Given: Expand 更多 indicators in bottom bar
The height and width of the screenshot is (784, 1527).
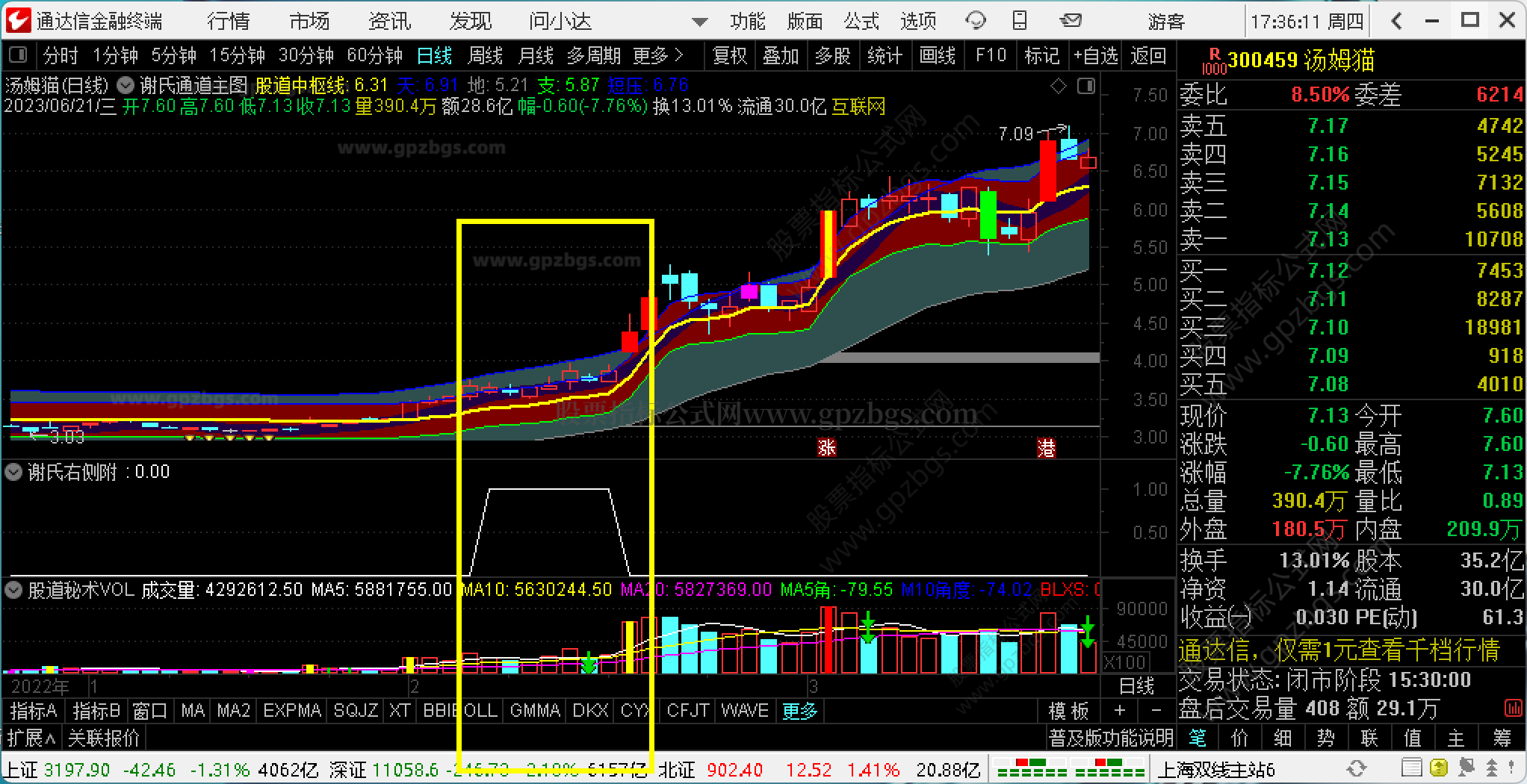Looking at the screenshot, I should [799, 710].
